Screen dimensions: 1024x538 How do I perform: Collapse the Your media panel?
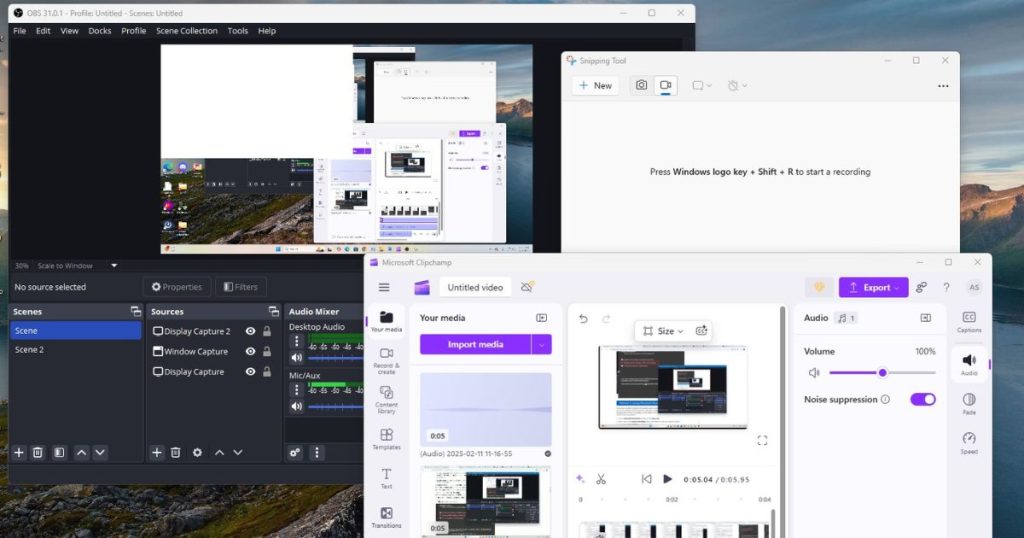[541, 318]
